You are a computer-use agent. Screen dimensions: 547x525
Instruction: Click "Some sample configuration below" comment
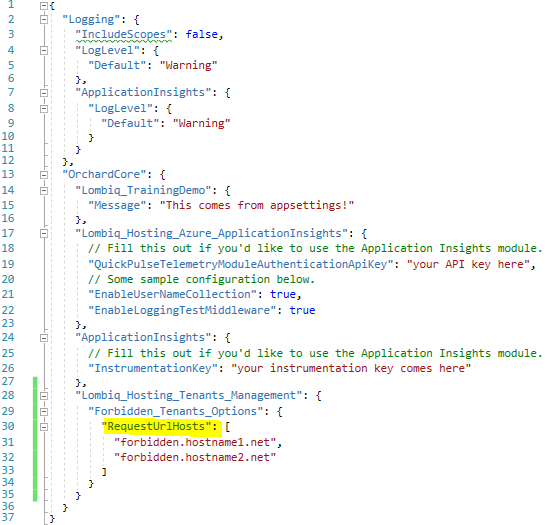[202, 279]
